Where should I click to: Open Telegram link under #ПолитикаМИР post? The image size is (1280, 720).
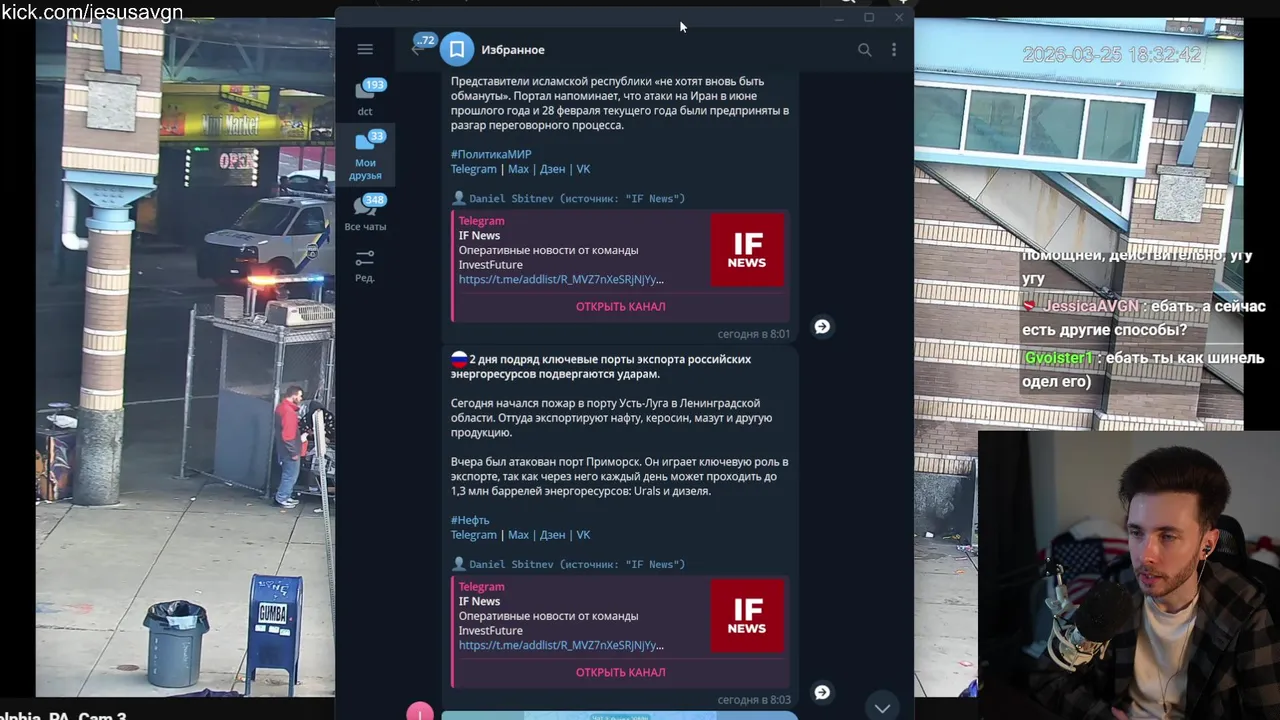474,169
